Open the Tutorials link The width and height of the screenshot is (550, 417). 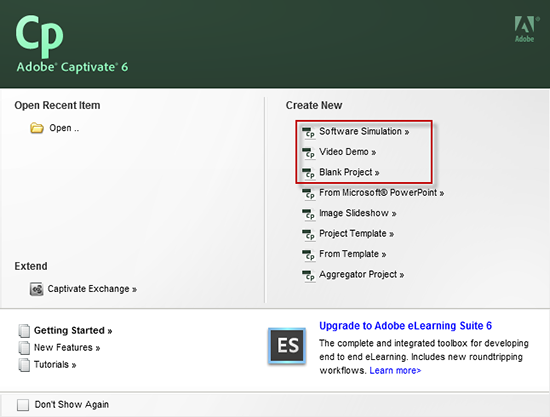pos(55,365)
